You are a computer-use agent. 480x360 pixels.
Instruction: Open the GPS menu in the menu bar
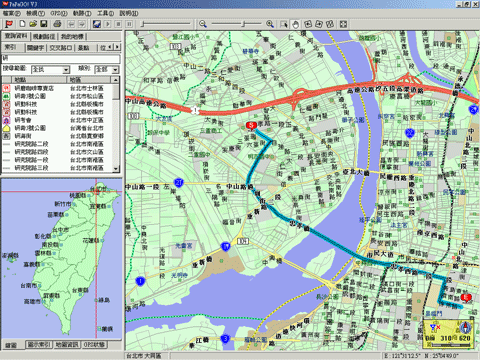pos(59,13)
